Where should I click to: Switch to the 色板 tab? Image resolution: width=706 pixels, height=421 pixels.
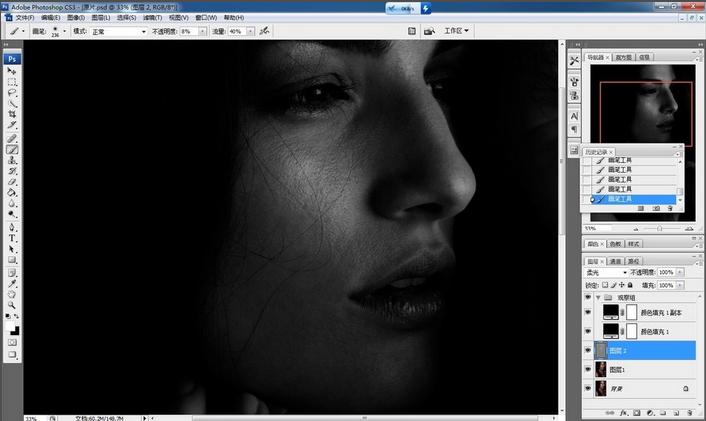pyautogui.click(x=615, y=244)
